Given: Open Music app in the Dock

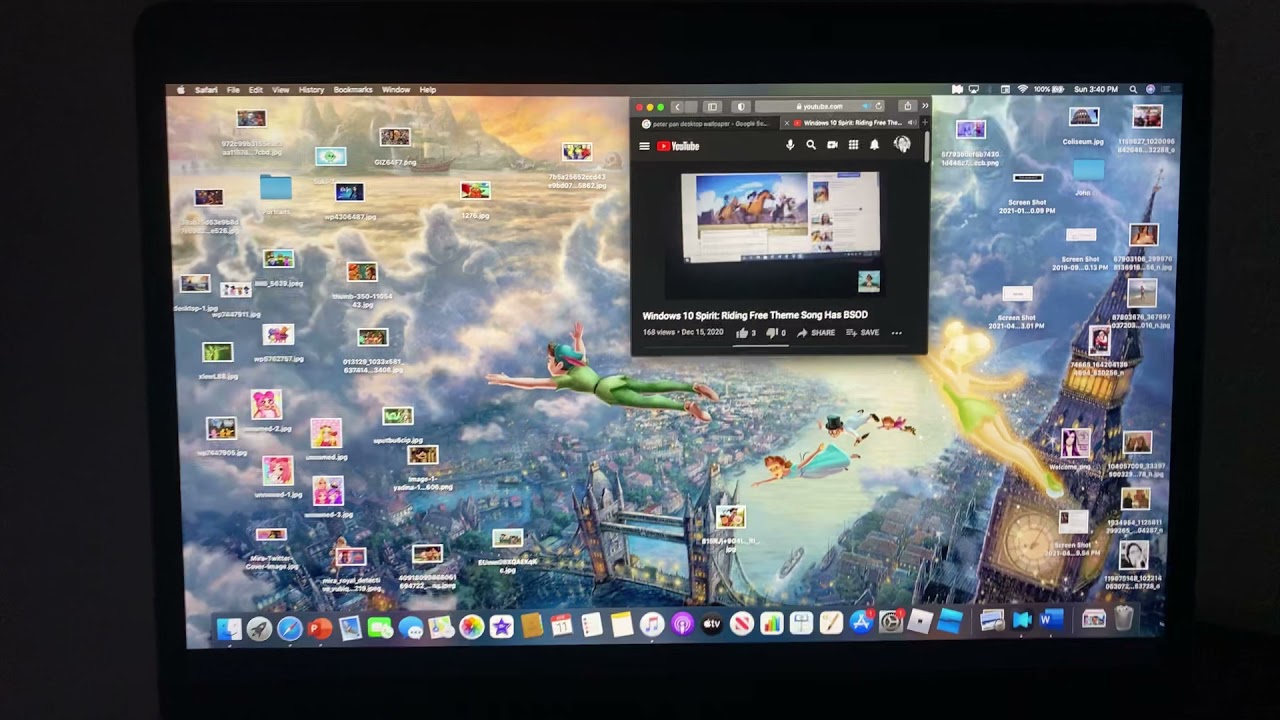Looking at the screenshot, I should (652, 625).
